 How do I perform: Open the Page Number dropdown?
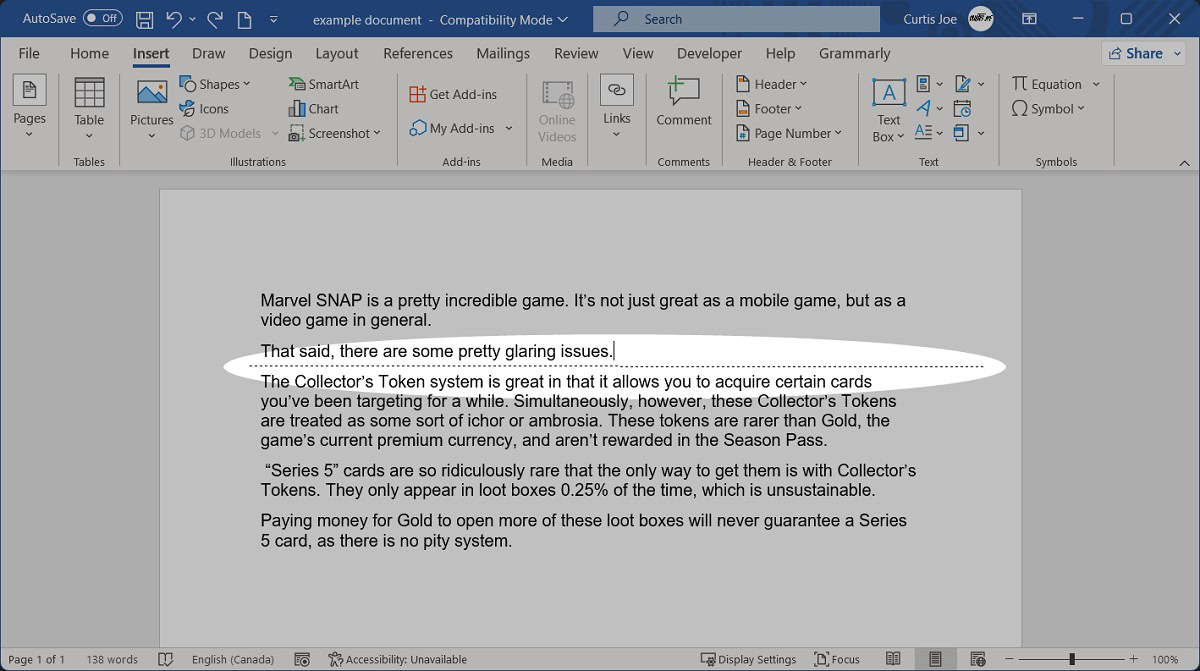(x=838, y=133)
